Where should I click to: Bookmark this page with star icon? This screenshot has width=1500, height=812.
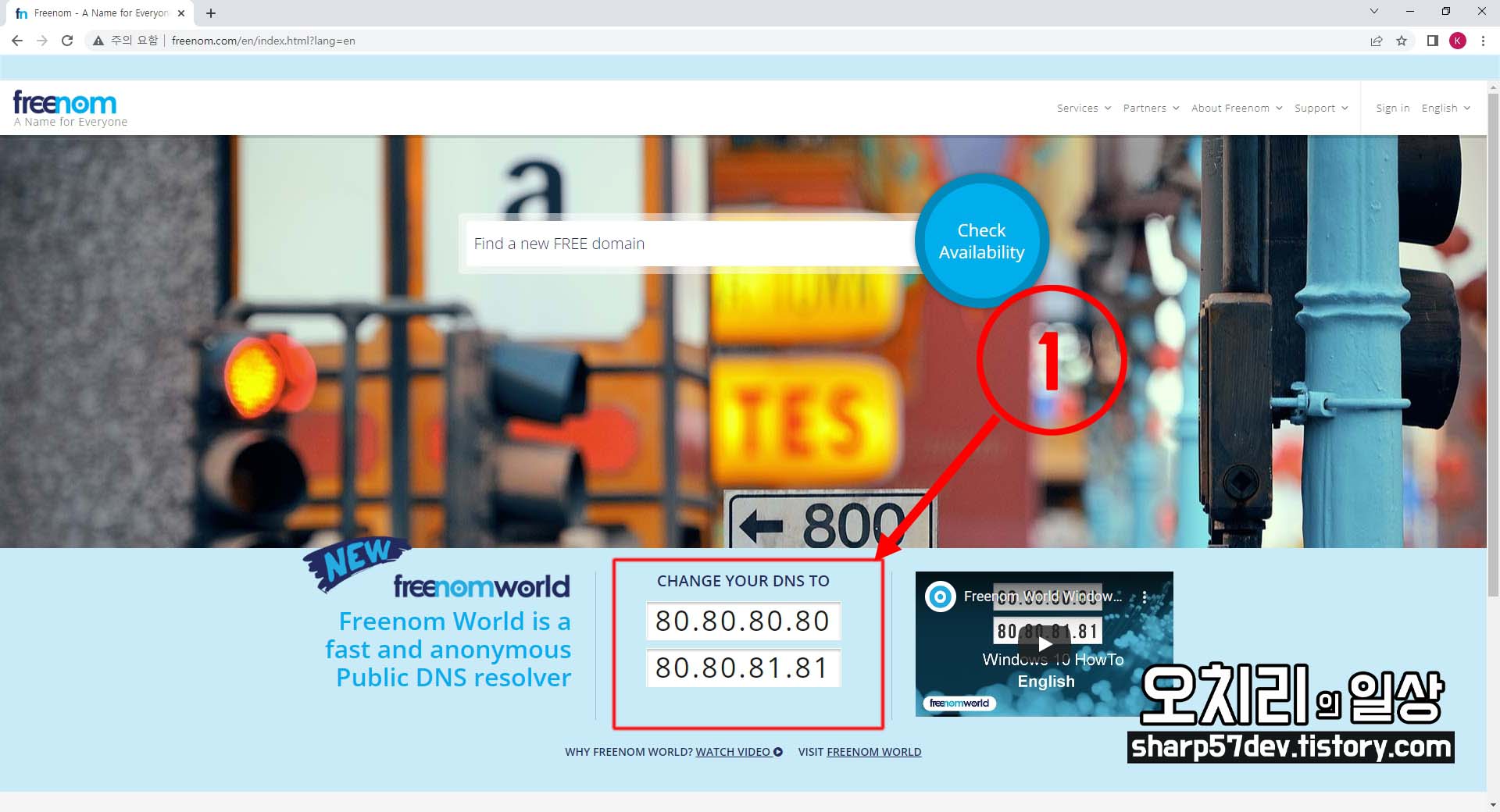click(x=1402, y=41)
